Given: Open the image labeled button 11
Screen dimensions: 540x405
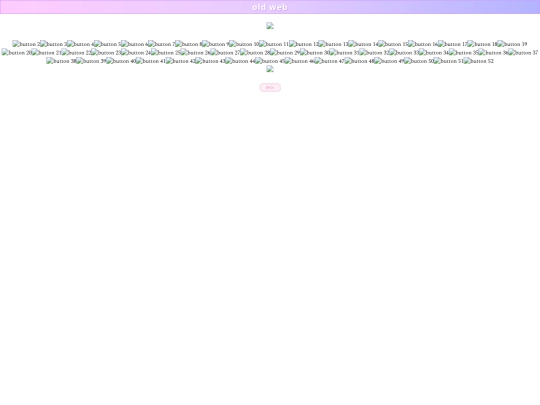Looking at the screenshot, I should pyautogui.click(x=274, y=44).
